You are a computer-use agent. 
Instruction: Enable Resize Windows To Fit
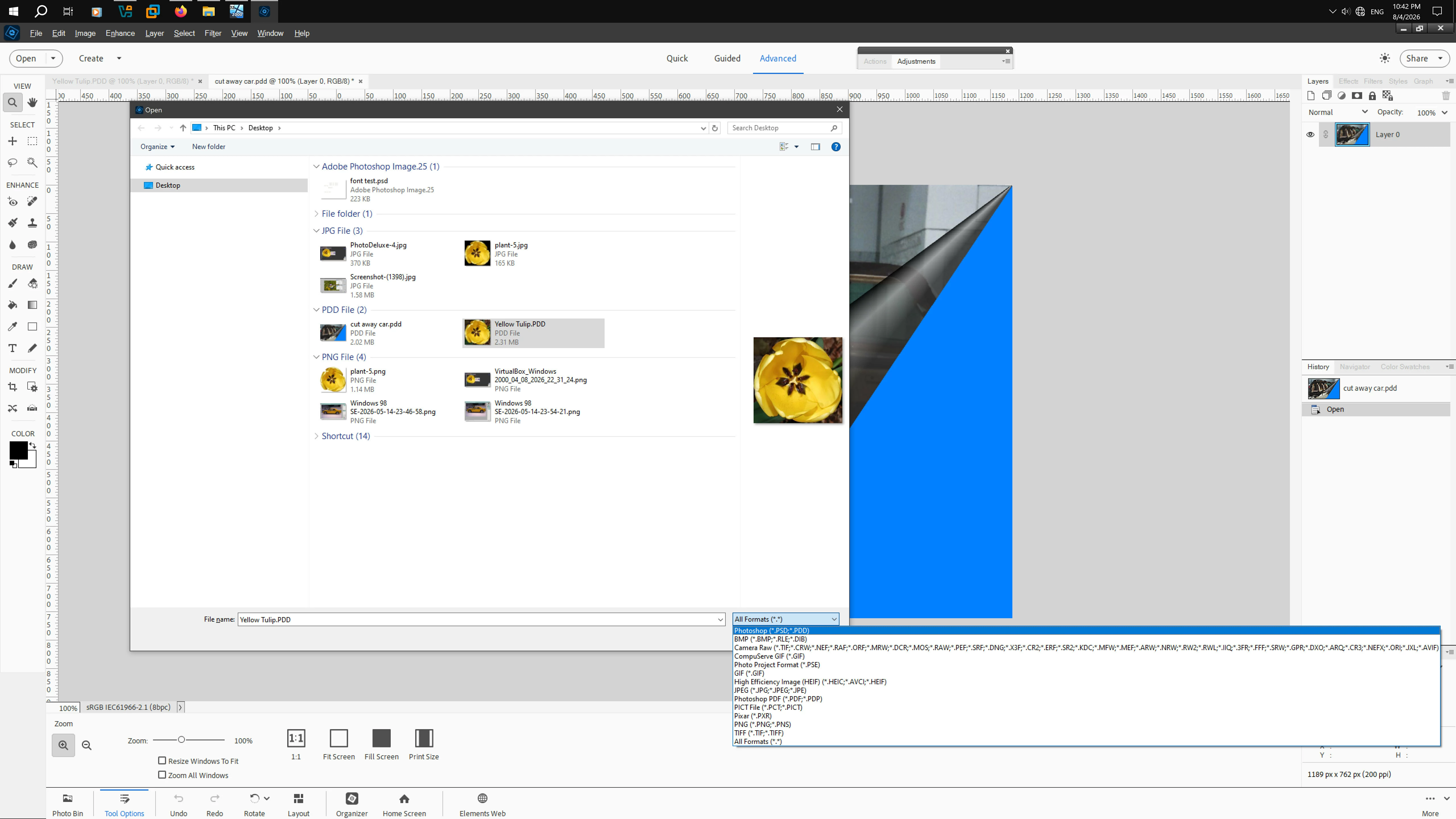[162, 761]
